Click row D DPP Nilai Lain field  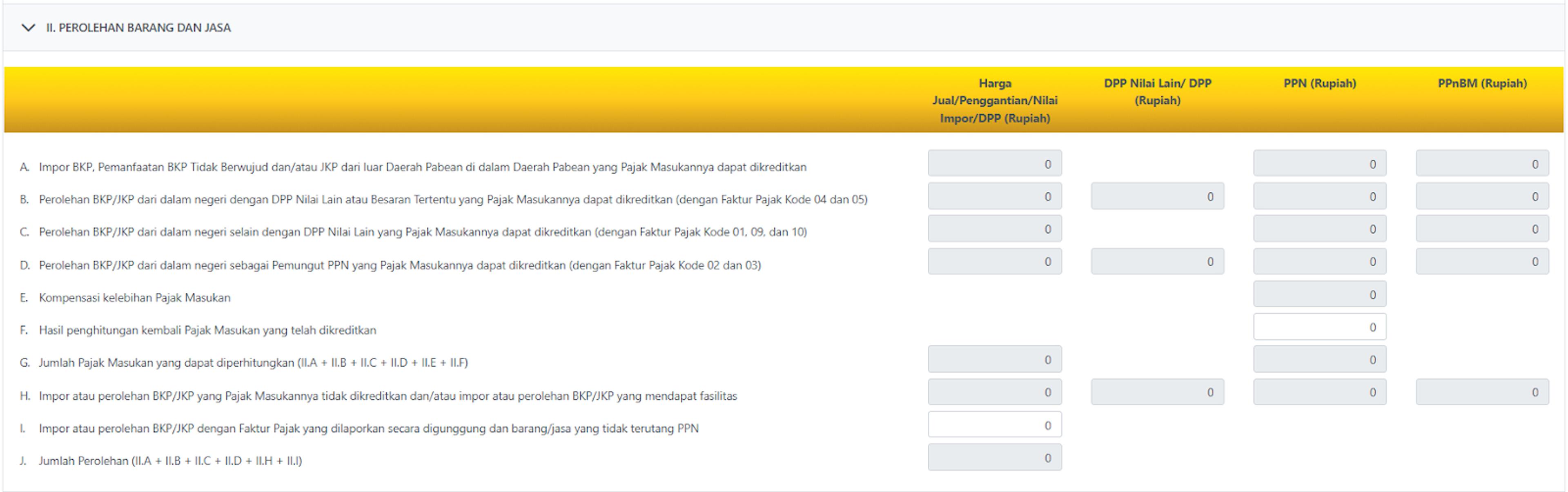pyautogui.click(x=1157, y=261)
